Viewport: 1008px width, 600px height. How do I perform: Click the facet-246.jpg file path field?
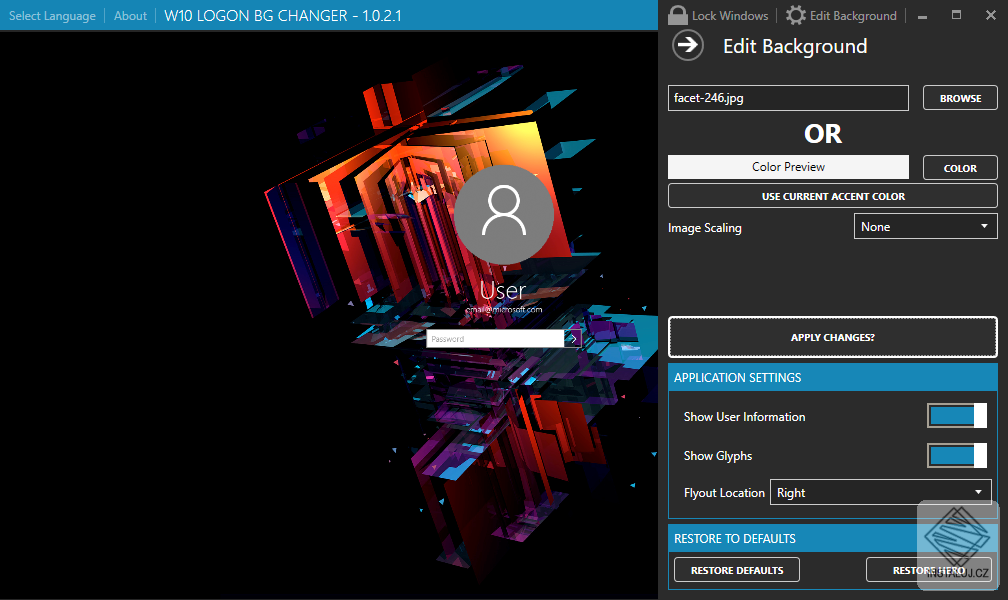tap(788, 98)
